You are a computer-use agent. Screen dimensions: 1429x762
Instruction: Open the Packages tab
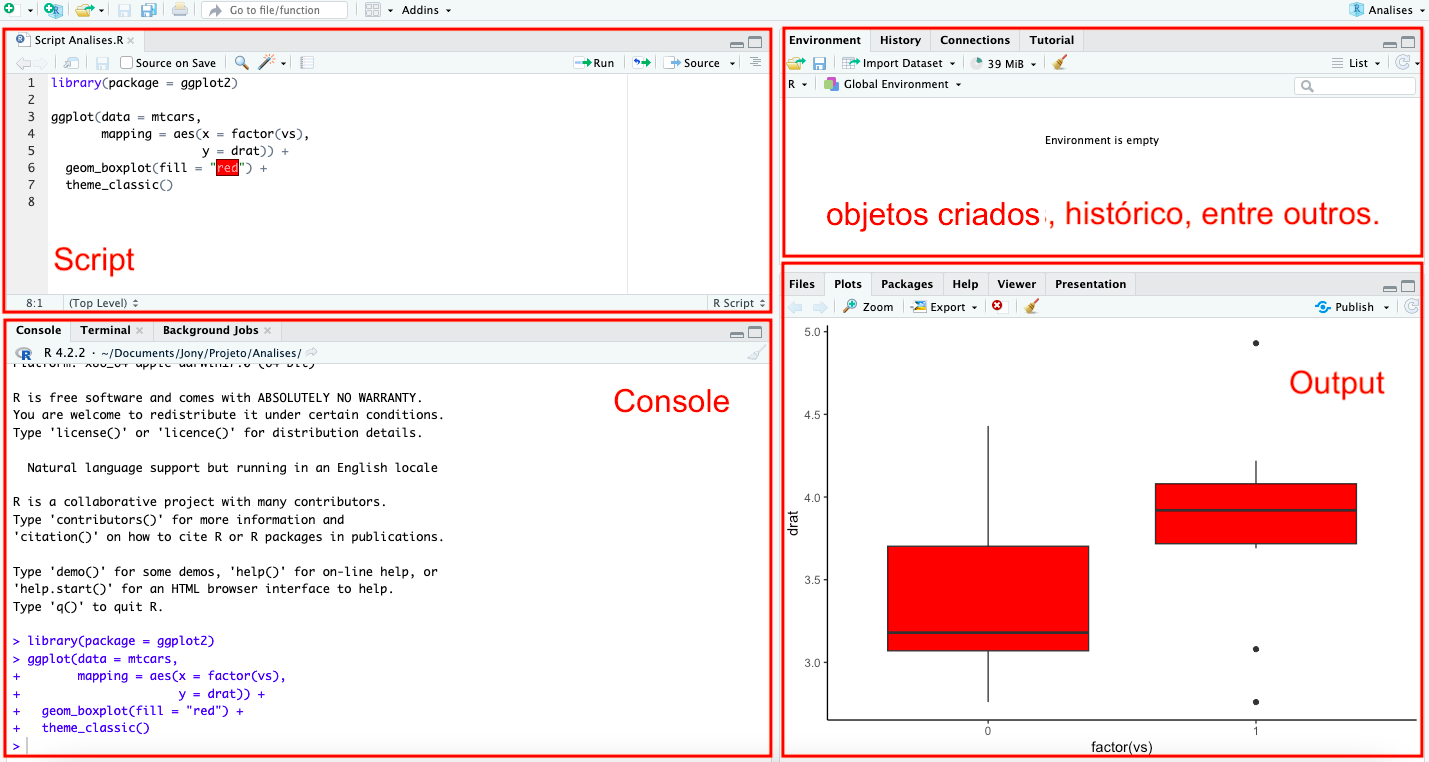tap(907, 284)
